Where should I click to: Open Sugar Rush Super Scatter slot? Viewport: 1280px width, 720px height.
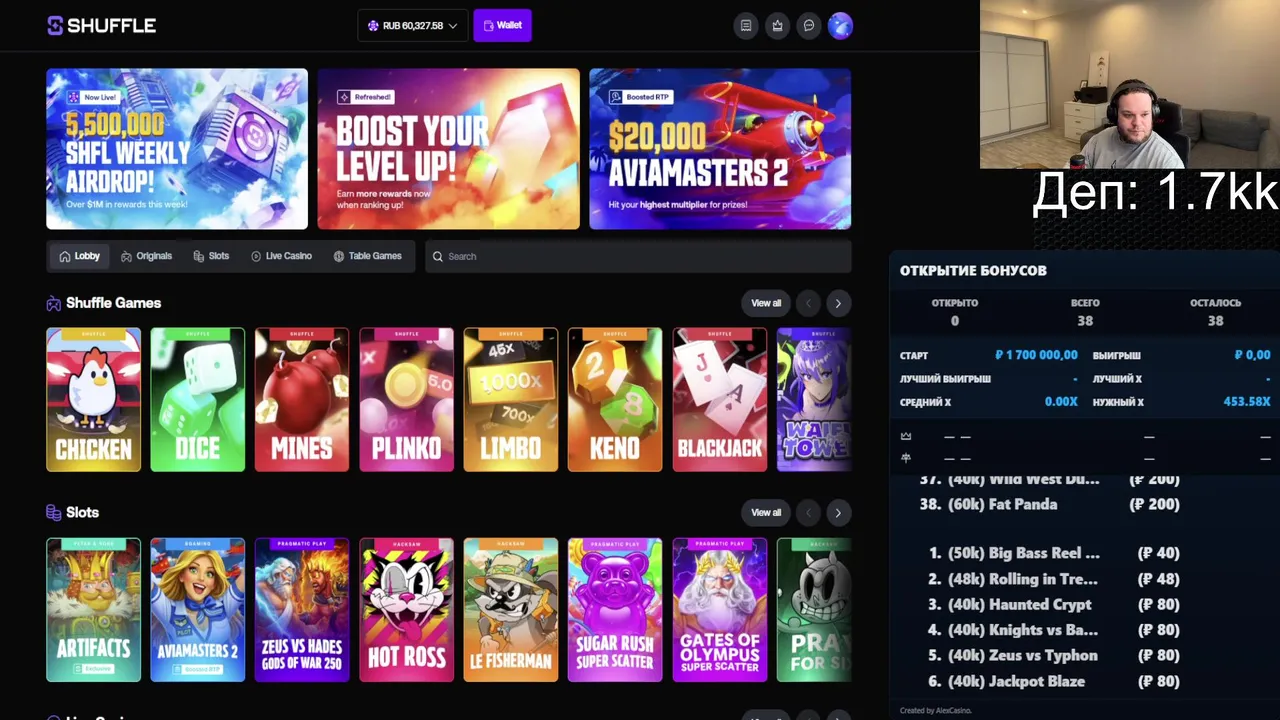point(615,610)
